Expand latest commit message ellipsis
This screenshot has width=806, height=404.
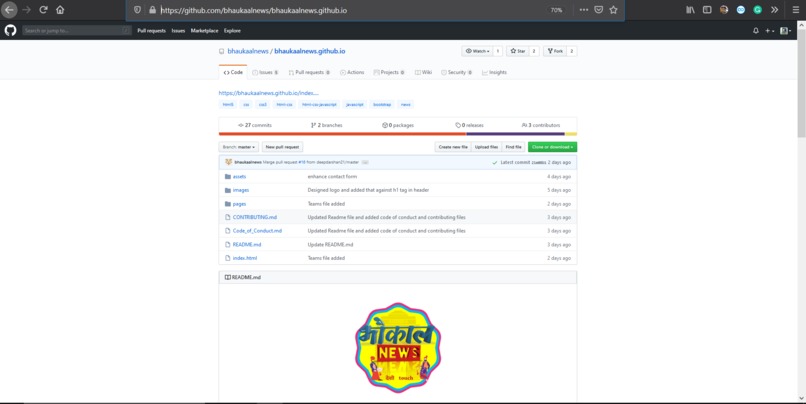365,162
